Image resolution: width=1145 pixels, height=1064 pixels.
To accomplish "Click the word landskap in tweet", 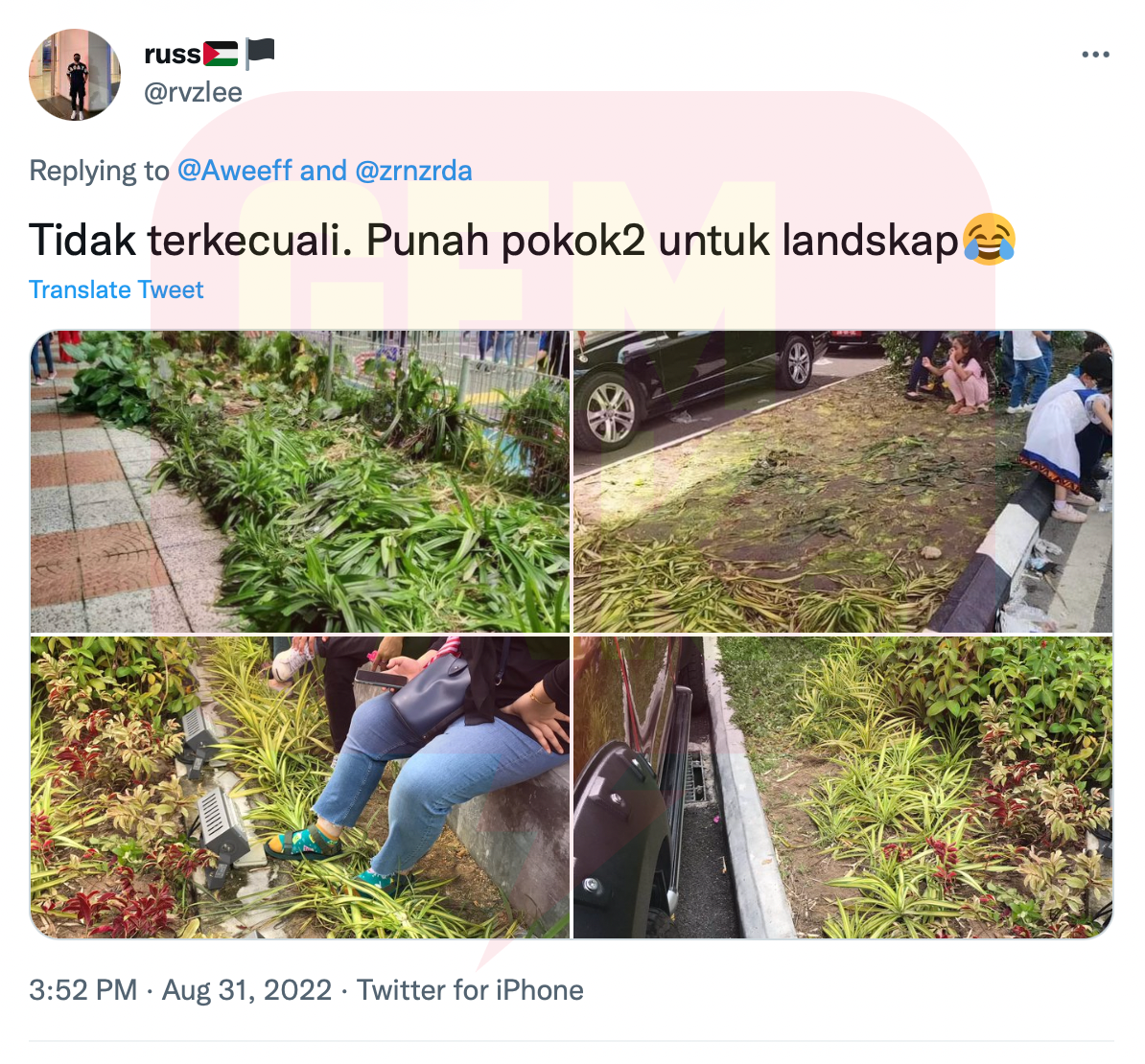I will [870, 241].
